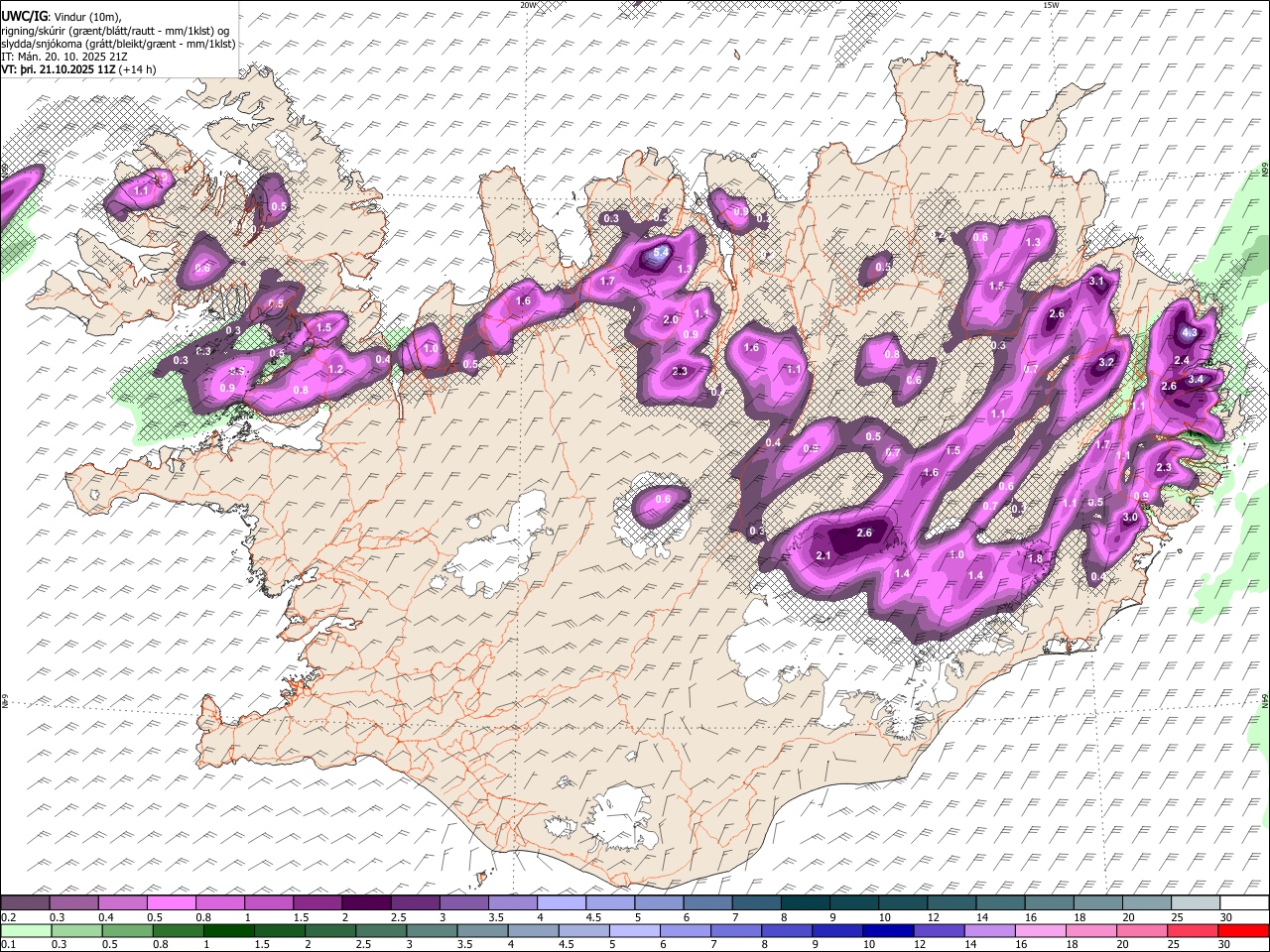1270x952 pixels.
Task: Click the 2.1 value in the central highlands
Action: 824,556
